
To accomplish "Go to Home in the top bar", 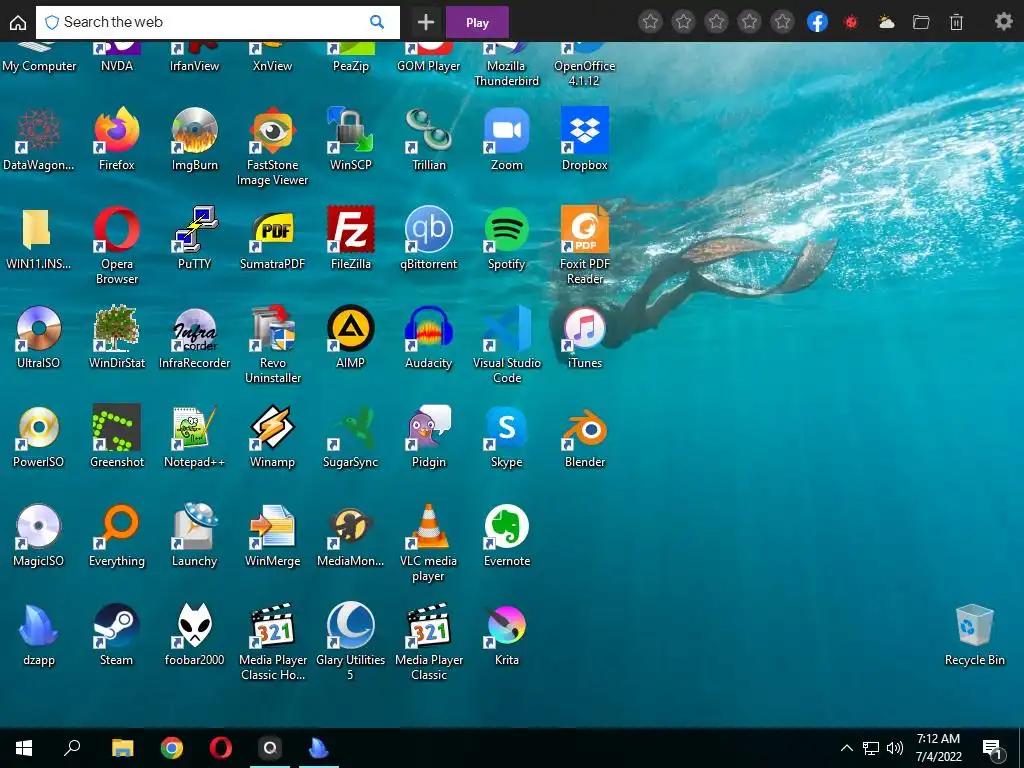I will [18, 23].
